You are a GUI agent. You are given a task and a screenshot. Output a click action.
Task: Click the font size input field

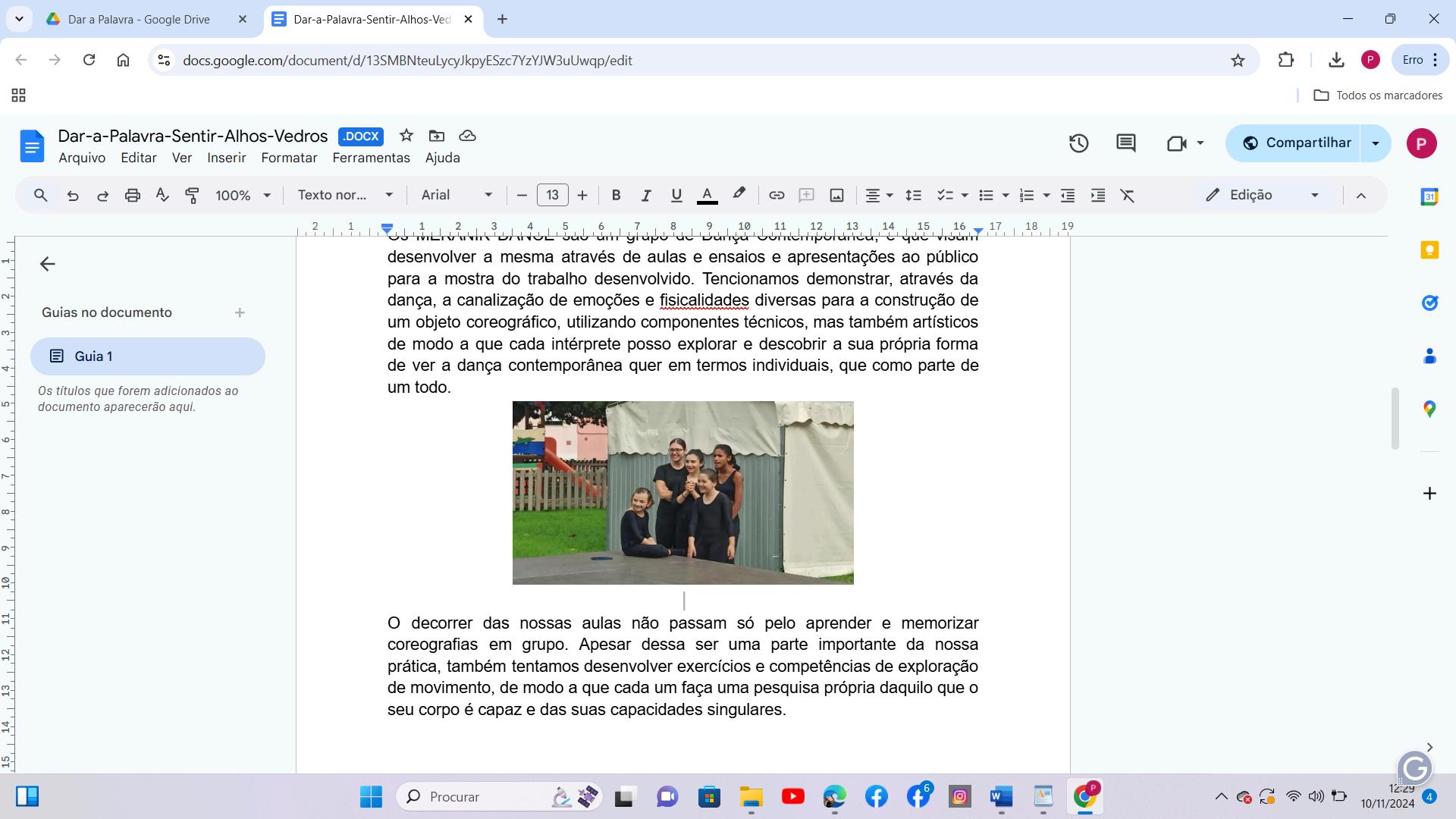click(x=552, y=196)
